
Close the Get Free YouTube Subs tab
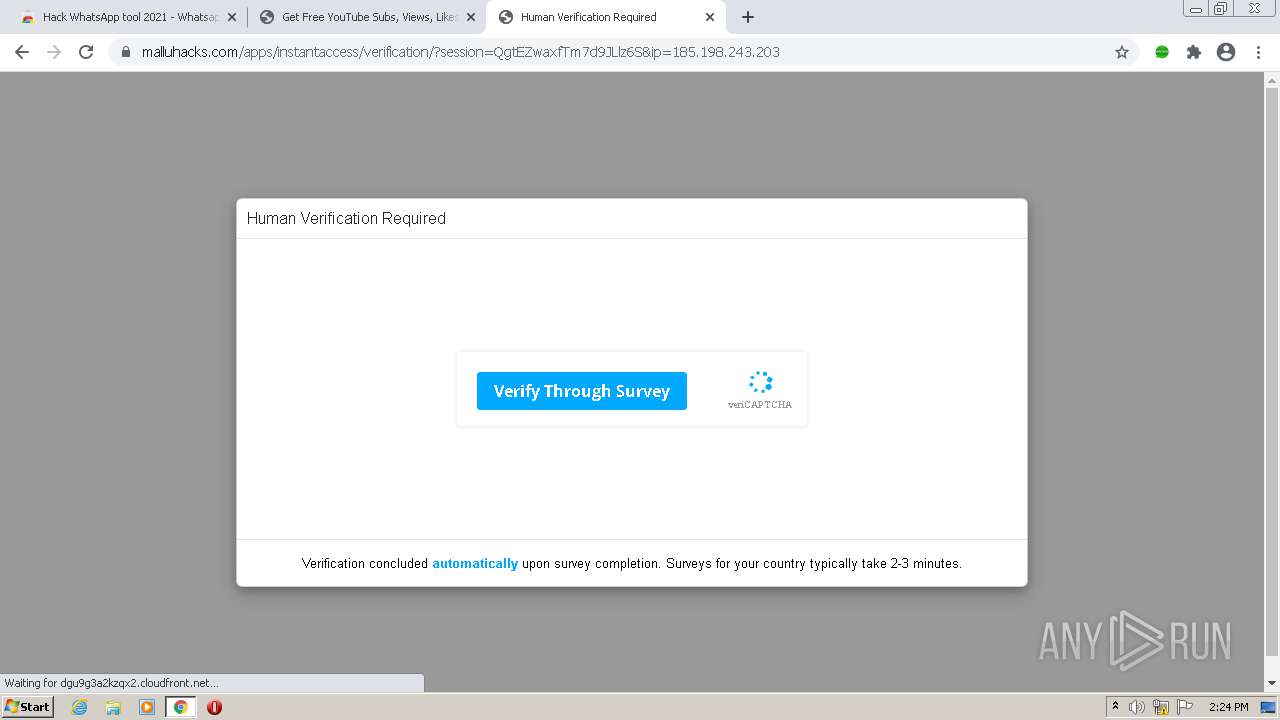point(471,17)
